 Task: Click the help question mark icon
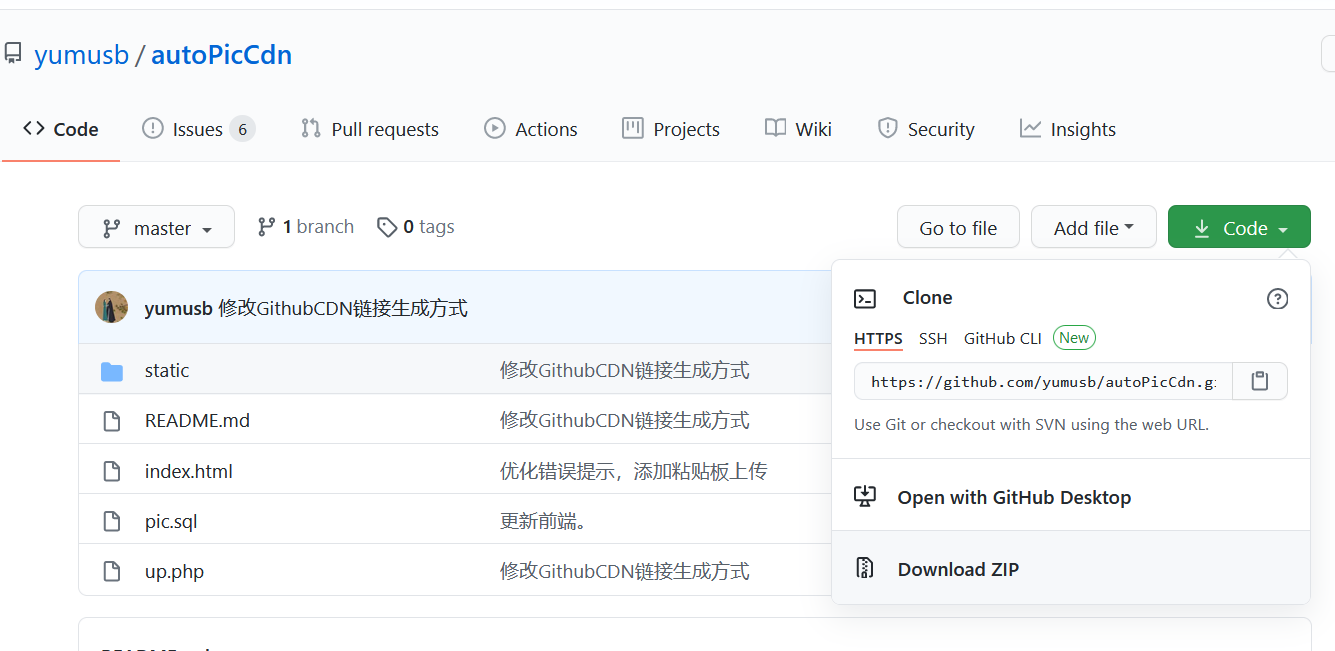point(1277,298)
